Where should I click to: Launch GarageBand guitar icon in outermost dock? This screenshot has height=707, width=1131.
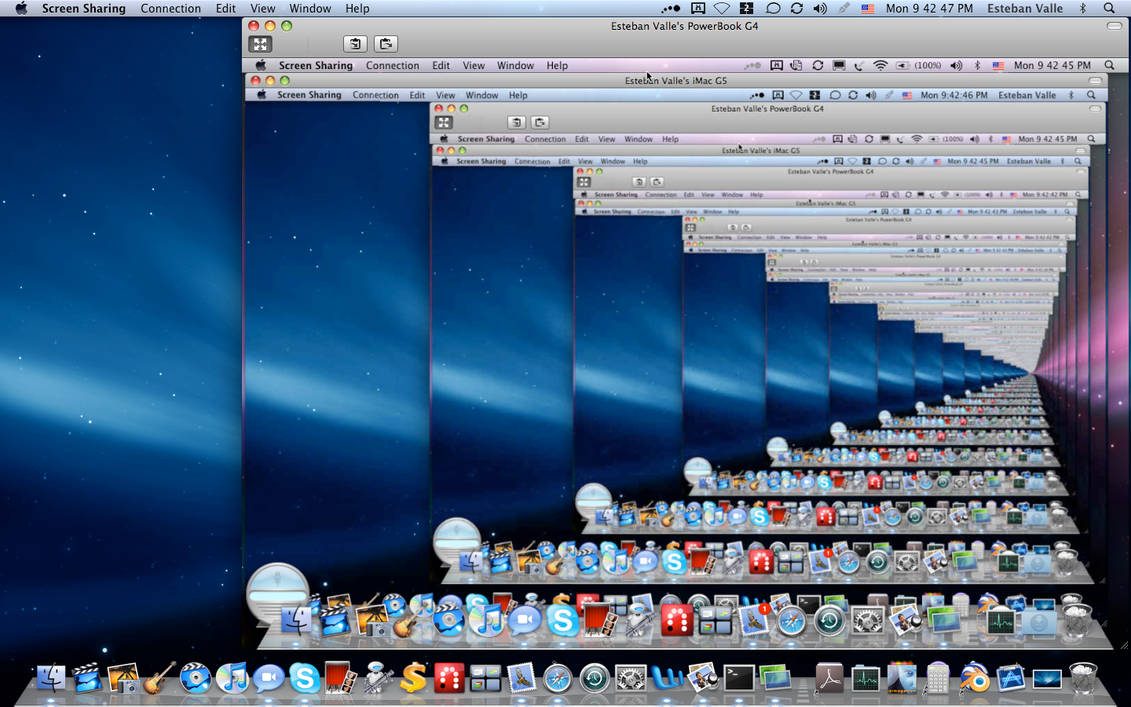(159, 678)
